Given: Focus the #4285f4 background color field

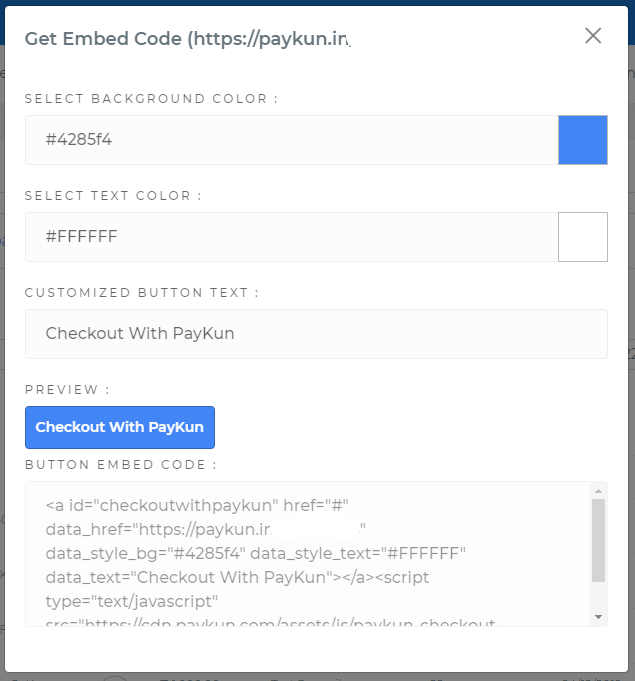Looking at the screenshot, I should (291, 140).
